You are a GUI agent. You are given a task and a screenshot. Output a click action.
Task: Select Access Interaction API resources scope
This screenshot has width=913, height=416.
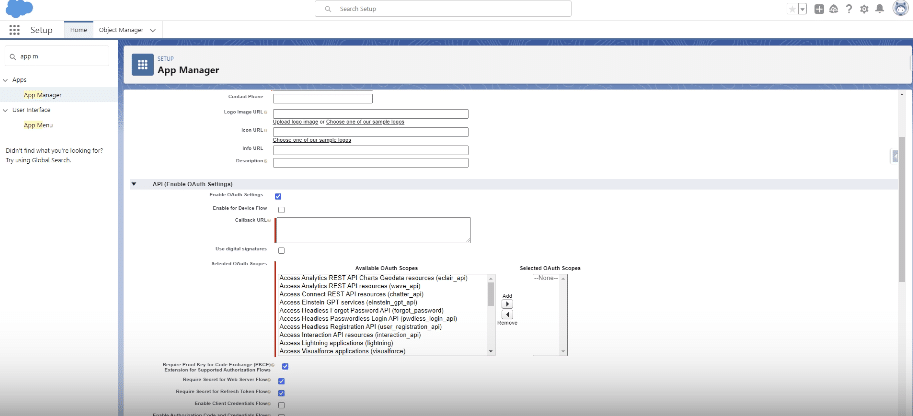(x=350, y=335)
